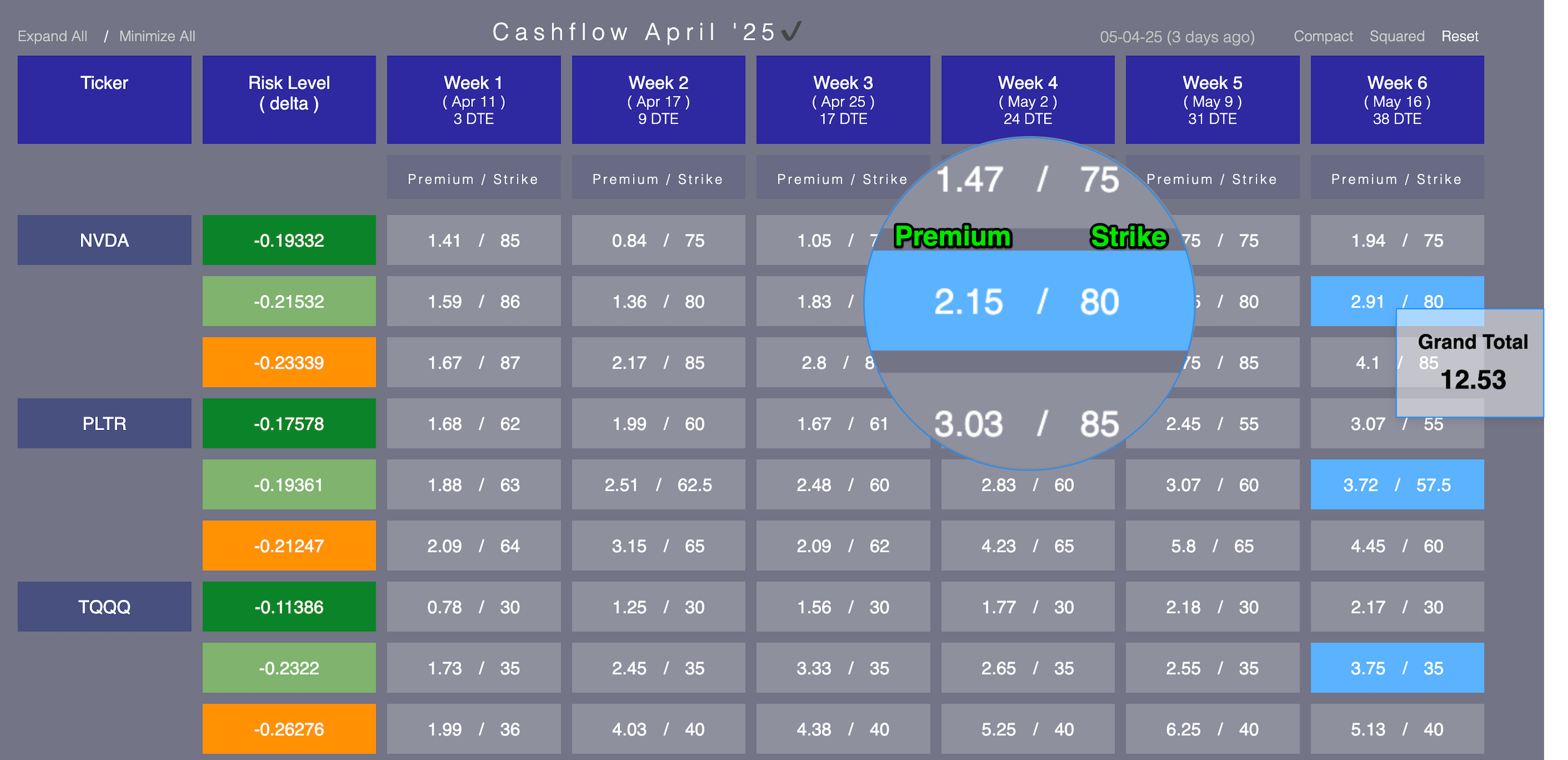The height and width of the screenshot is (760, 1568).
Task: Click Minimize All link
Action: [157, 36]
